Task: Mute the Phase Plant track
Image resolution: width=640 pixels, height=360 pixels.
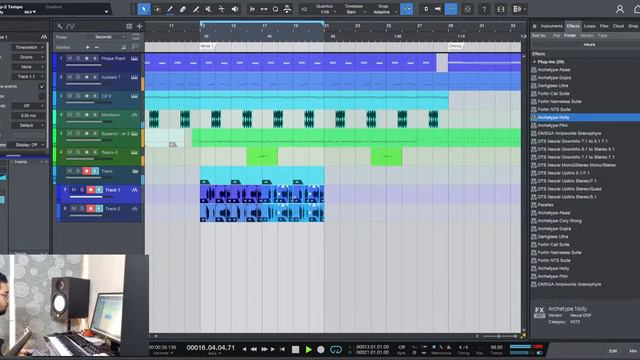Action: click(70, 58)
